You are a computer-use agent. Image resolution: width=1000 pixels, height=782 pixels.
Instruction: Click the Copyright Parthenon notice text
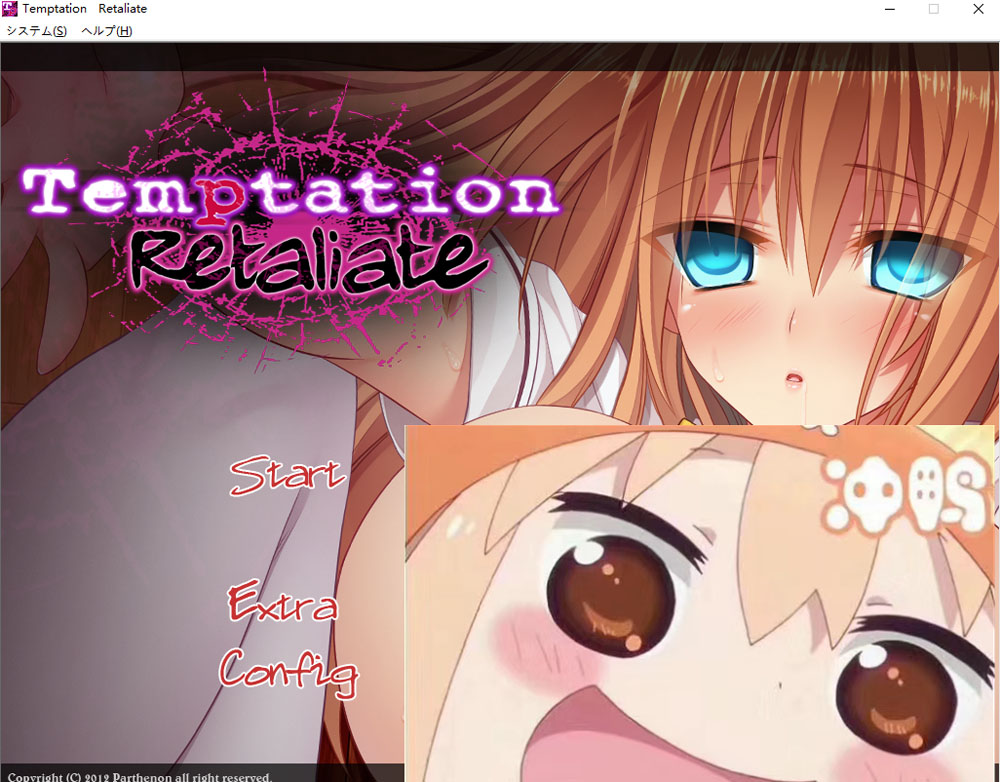pos(140,777)
